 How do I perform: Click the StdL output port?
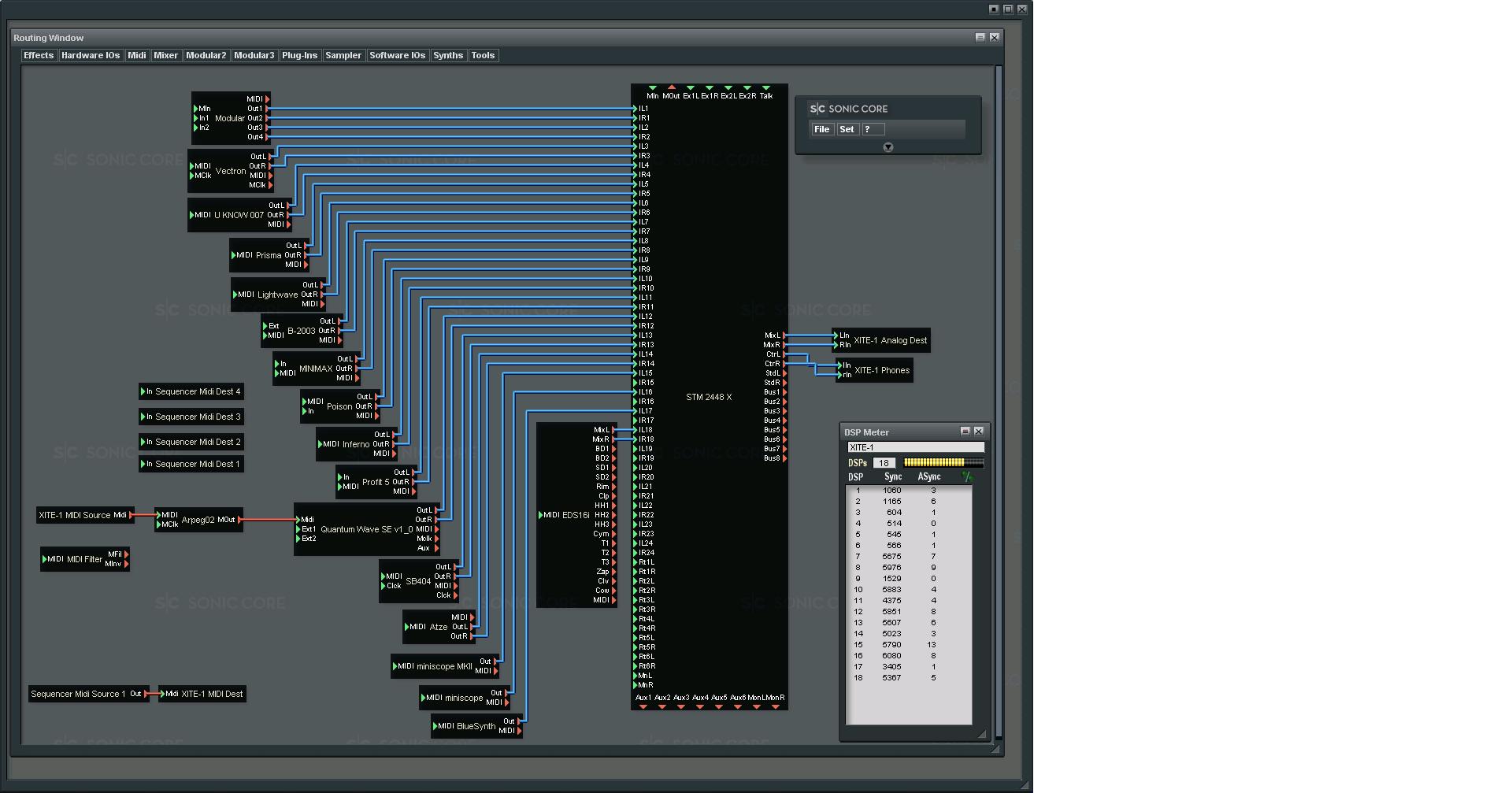pos(784,373)
